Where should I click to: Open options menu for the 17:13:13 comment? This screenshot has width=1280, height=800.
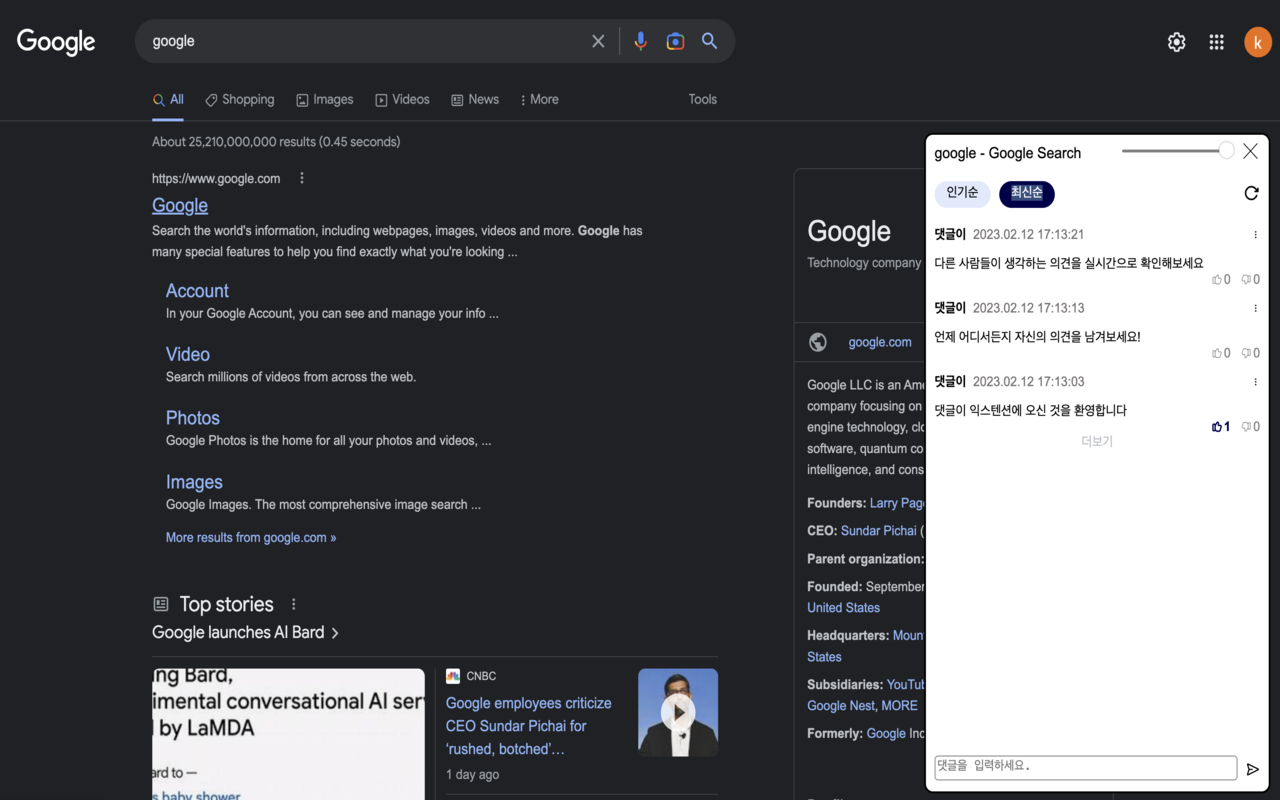click(x=1256, y=308)
